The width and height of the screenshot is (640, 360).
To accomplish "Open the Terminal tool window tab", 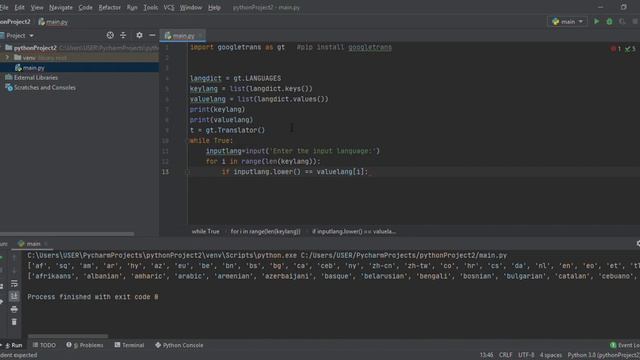I will click(x=129, y=345).
